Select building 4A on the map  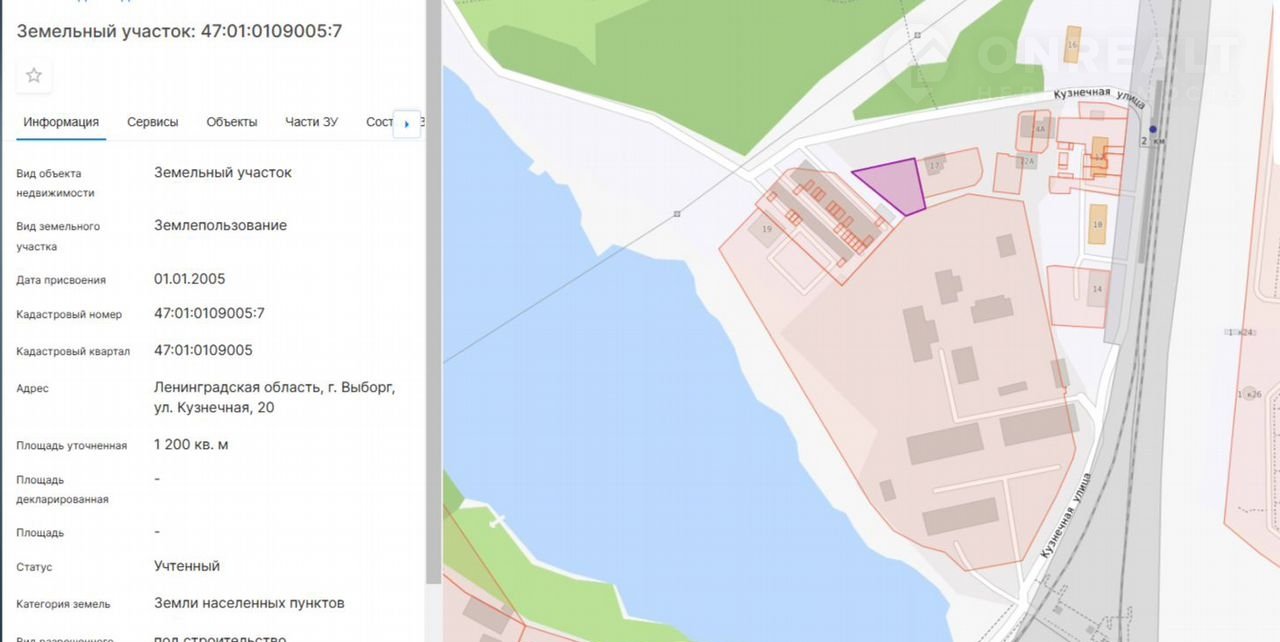pos(1039,129)
